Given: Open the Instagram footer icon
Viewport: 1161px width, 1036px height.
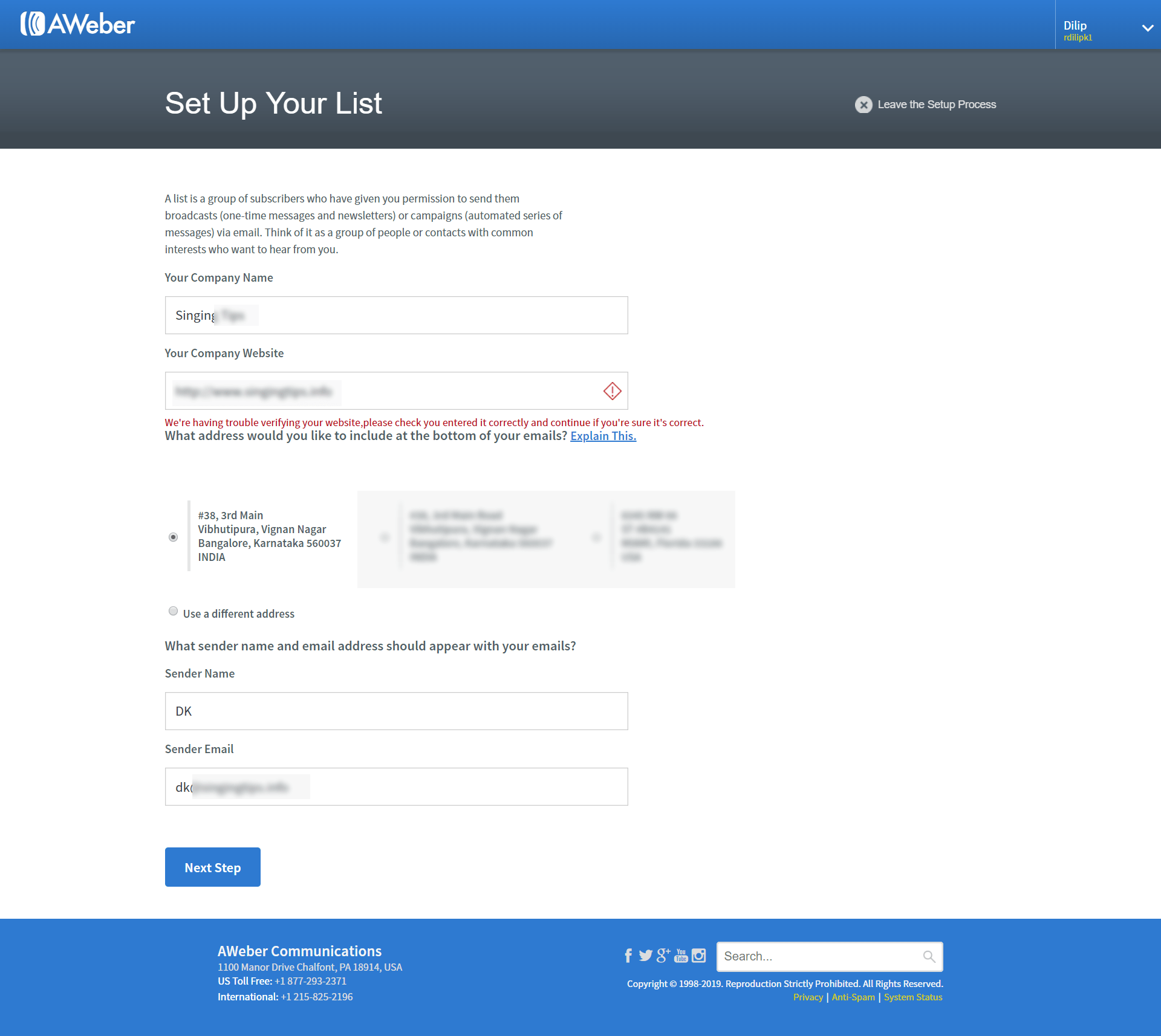Looking at the screenshot, I should tap(698, 955).
